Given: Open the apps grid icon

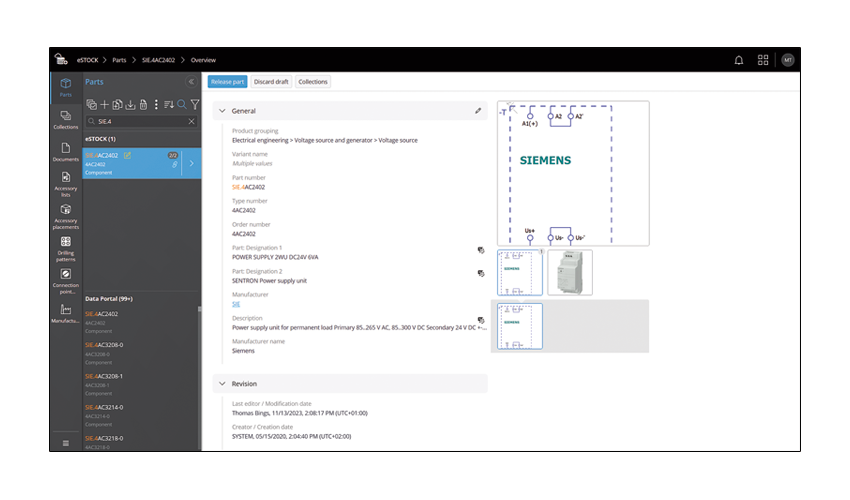Looking at the screenshot, I should 763,60.
